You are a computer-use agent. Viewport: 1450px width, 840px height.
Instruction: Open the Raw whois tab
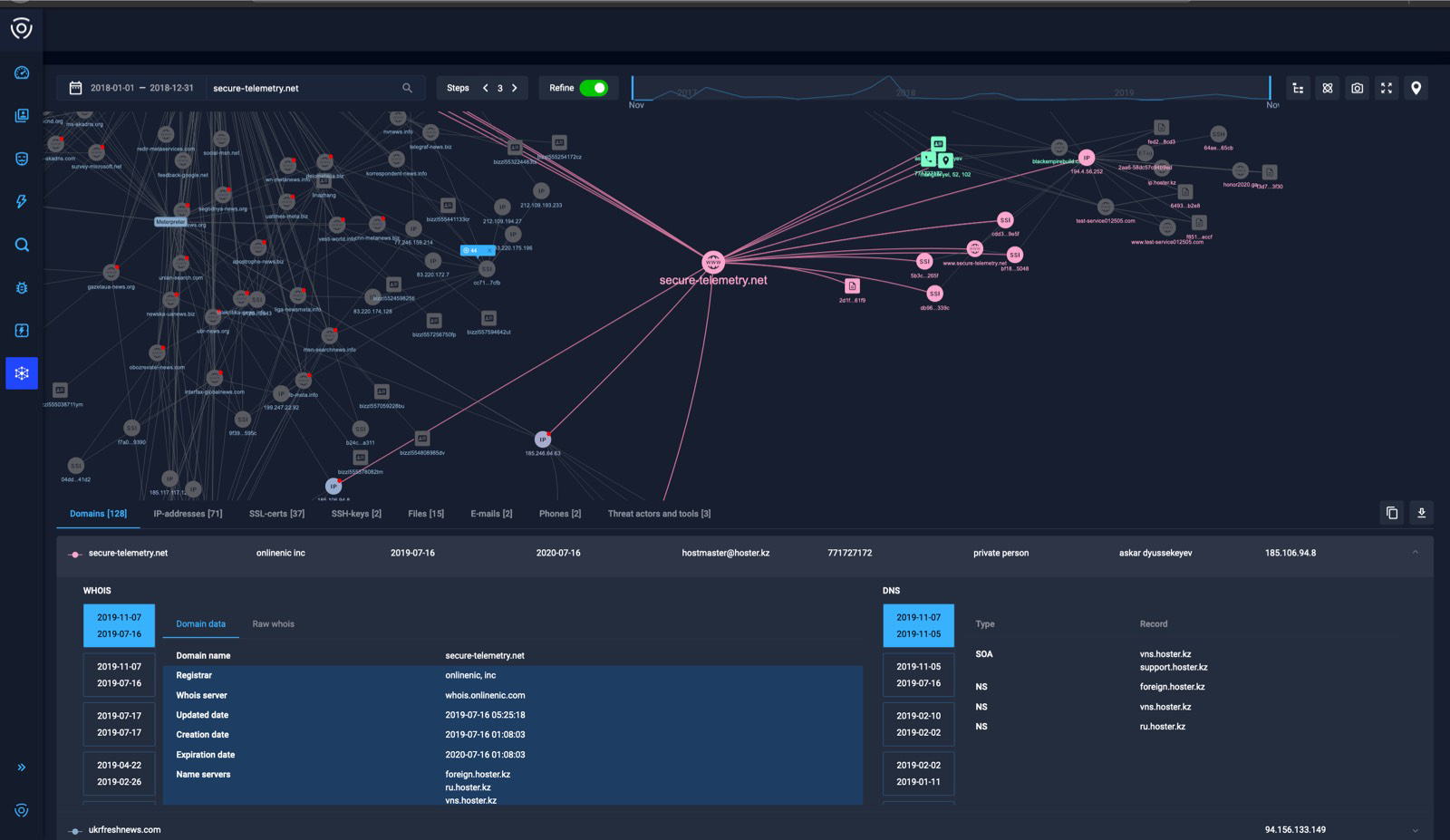[x=273, y=623]
